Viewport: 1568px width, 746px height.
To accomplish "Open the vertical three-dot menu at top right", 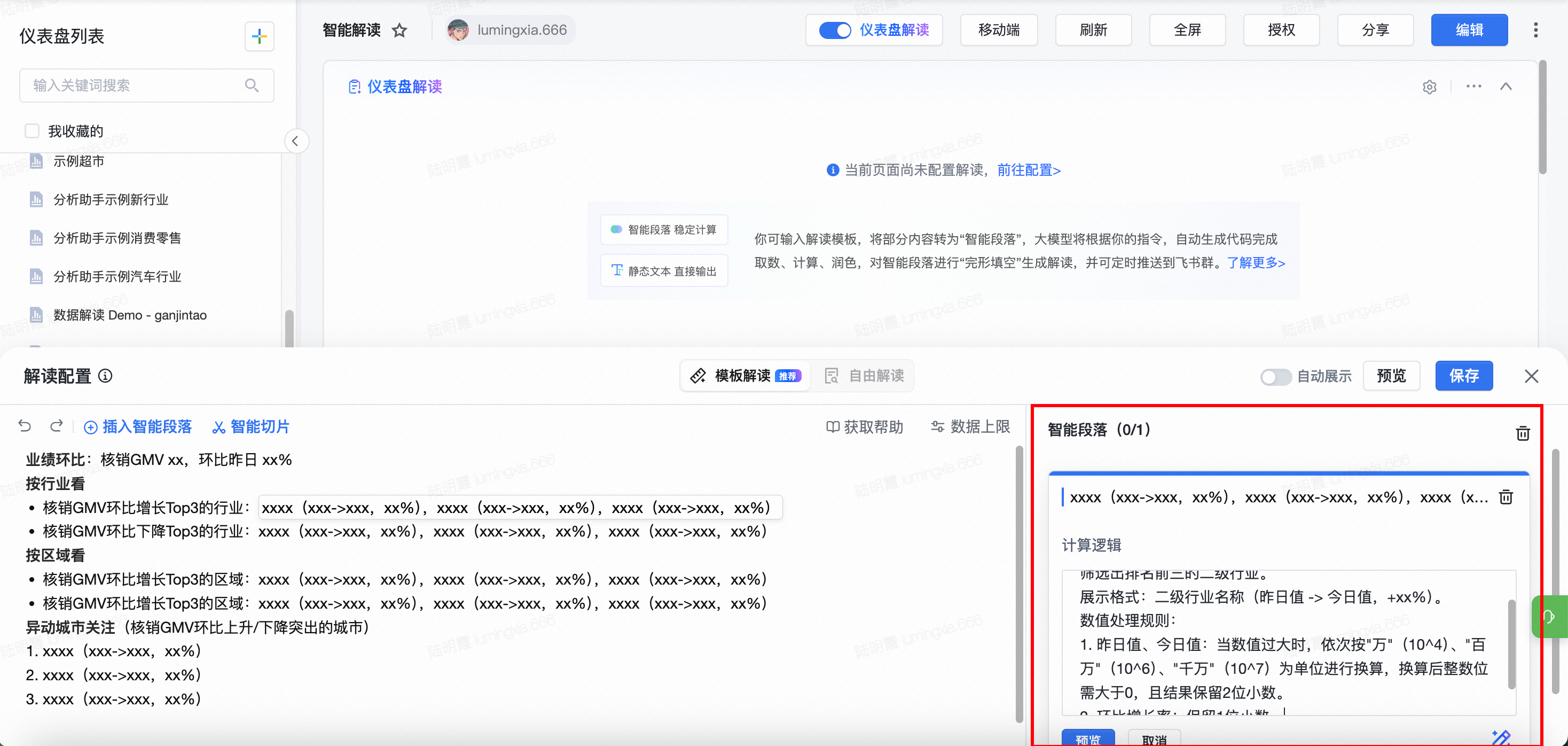I will coord(1535,30).
